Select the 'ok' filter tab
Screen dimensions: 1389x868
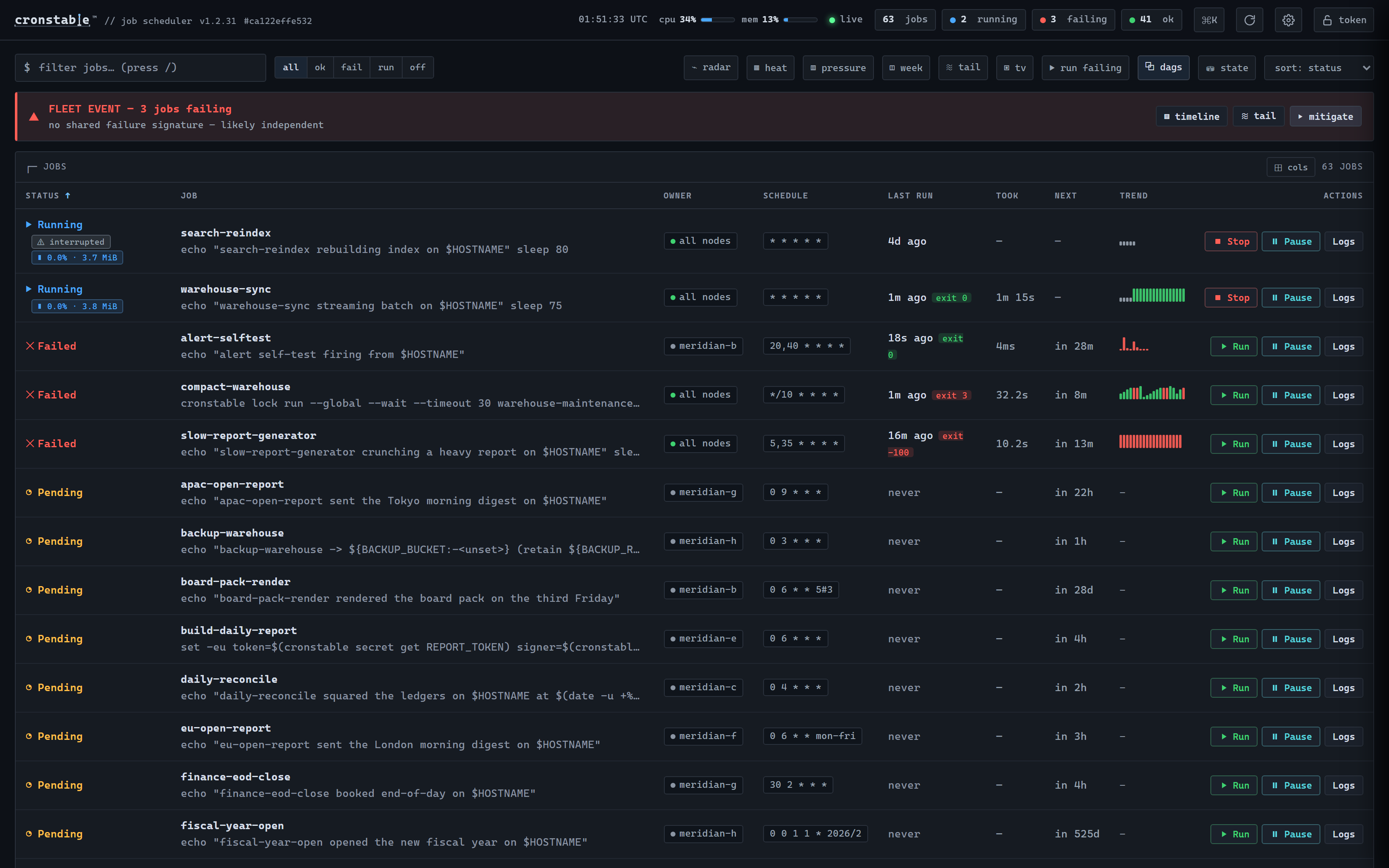[320, 68]
